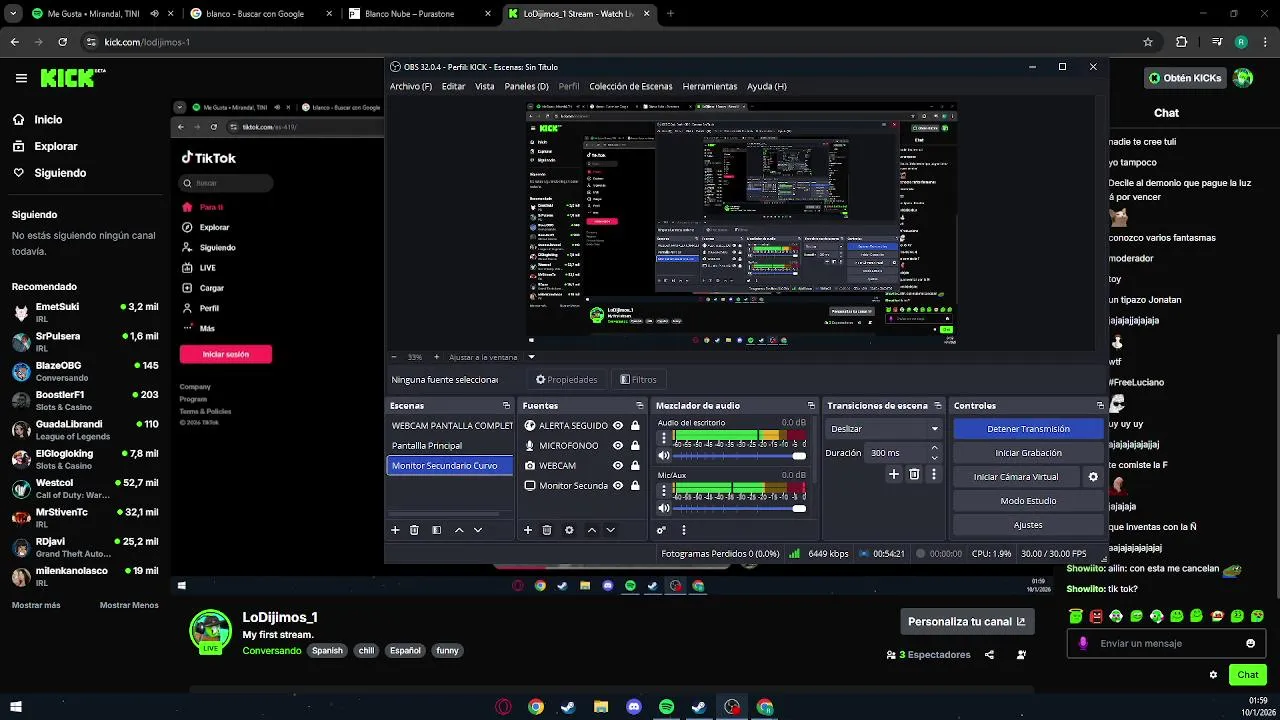The image size is (1280, 720).
Task: Click Obtén KICKs button
Action: [x=1185, y=78]
